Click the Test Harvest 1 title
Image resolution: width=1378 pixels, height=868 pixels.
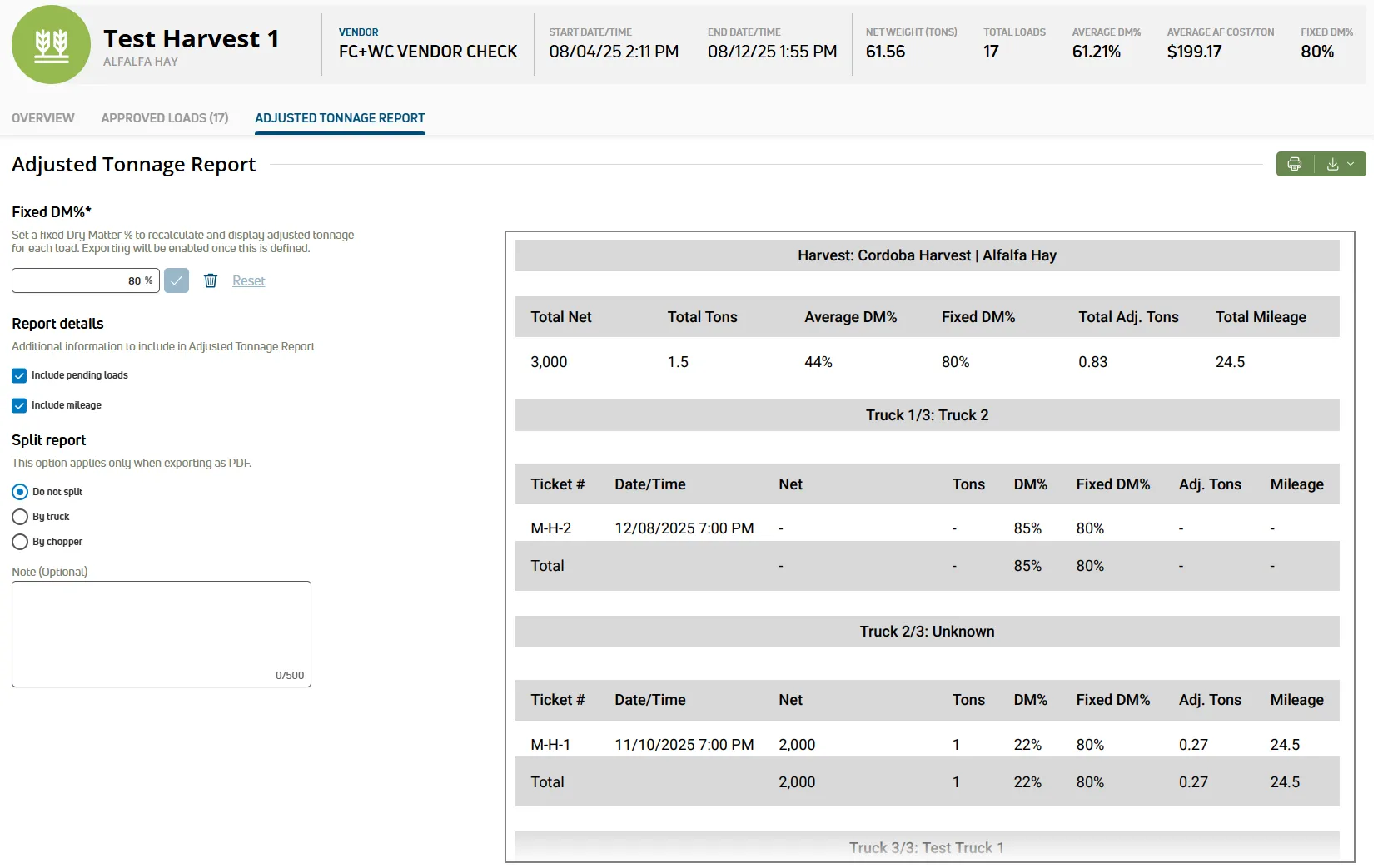[191, 39]
